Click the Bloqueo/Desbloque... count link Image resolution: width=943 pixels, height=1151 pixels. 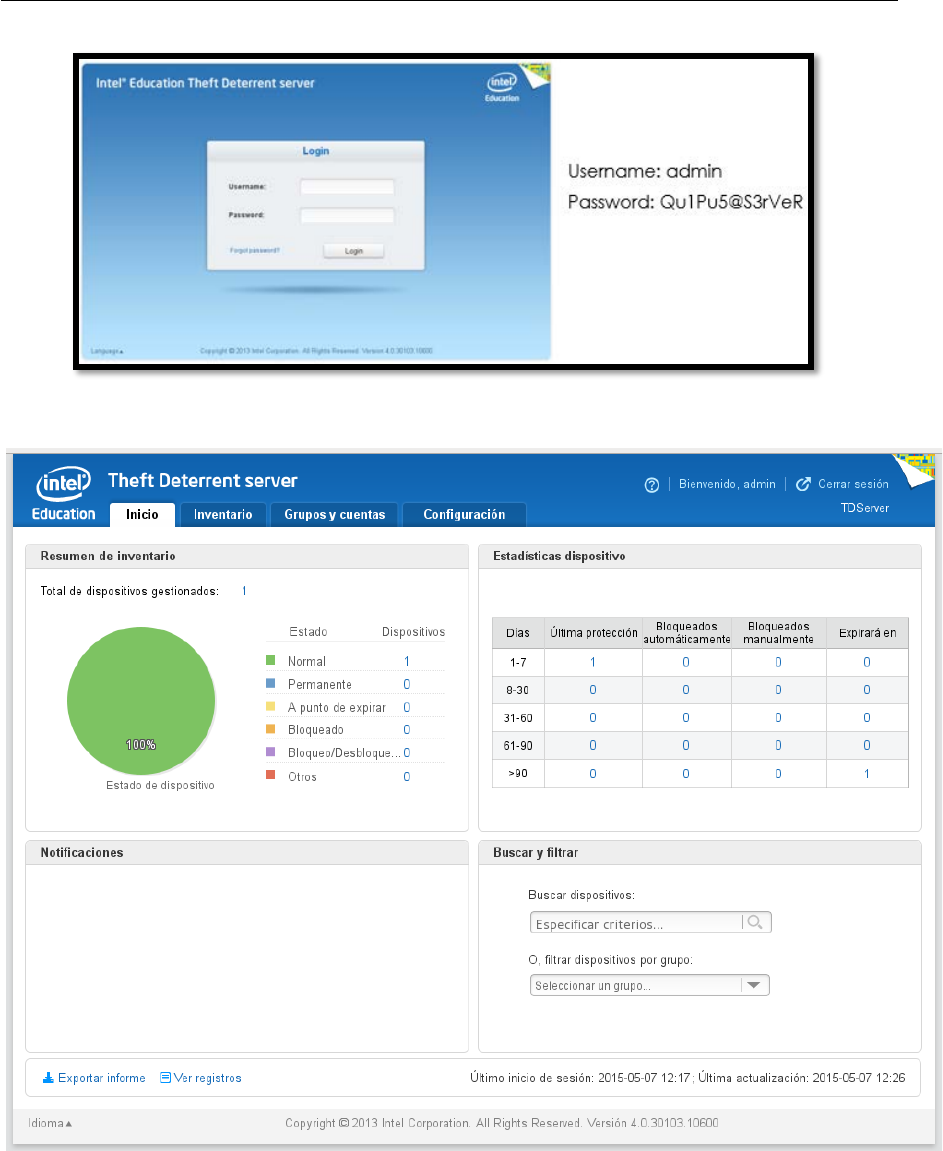[x=407, y=753]
